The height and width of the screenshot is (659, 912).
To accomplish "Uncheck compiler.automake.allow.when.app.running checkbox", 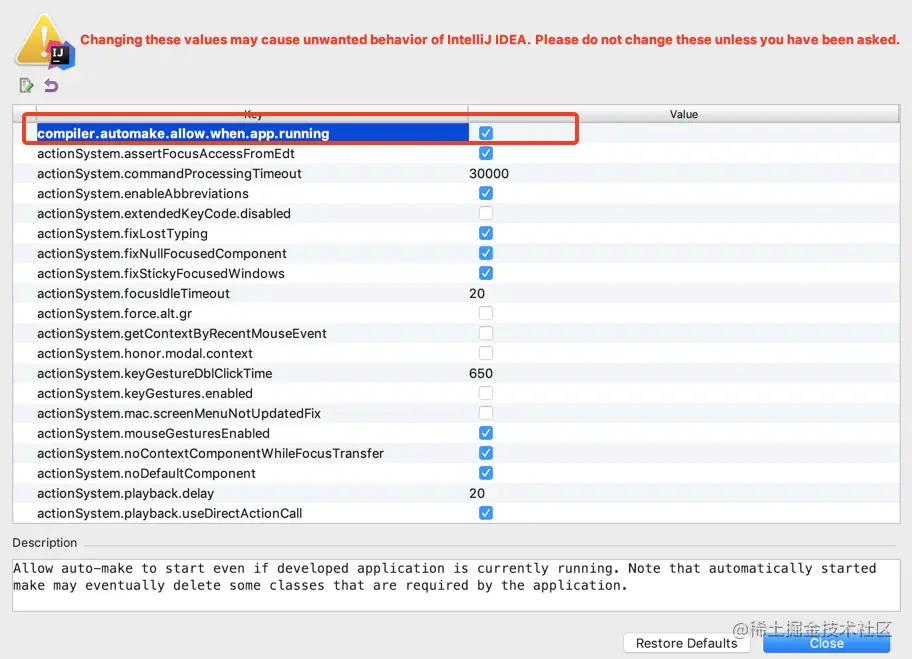I will click(486, 133).
